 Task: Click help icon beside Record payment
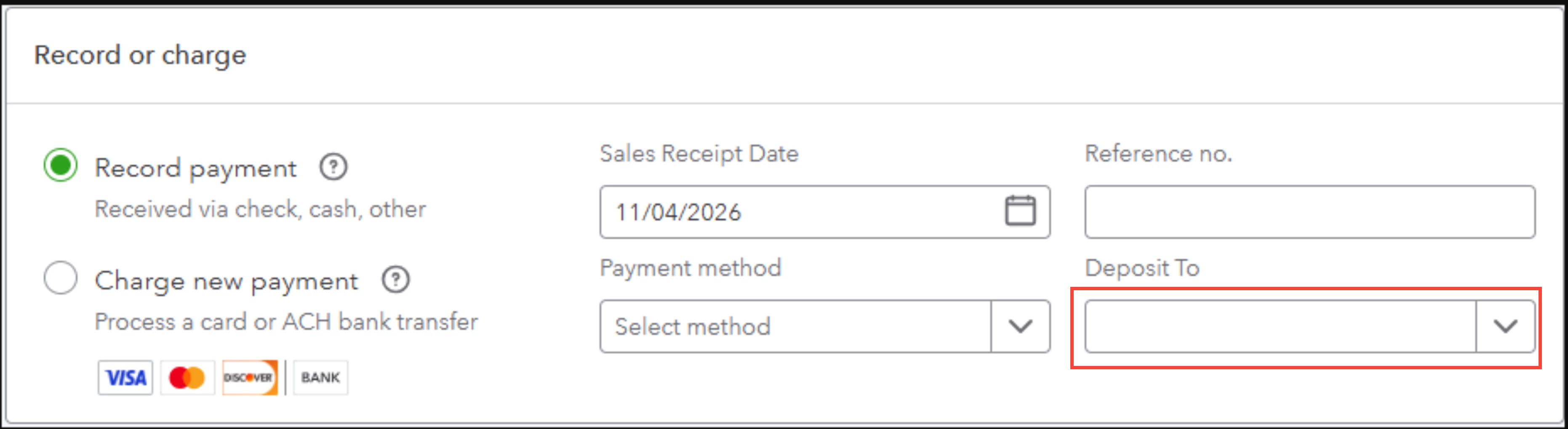[x=333, y=167]
